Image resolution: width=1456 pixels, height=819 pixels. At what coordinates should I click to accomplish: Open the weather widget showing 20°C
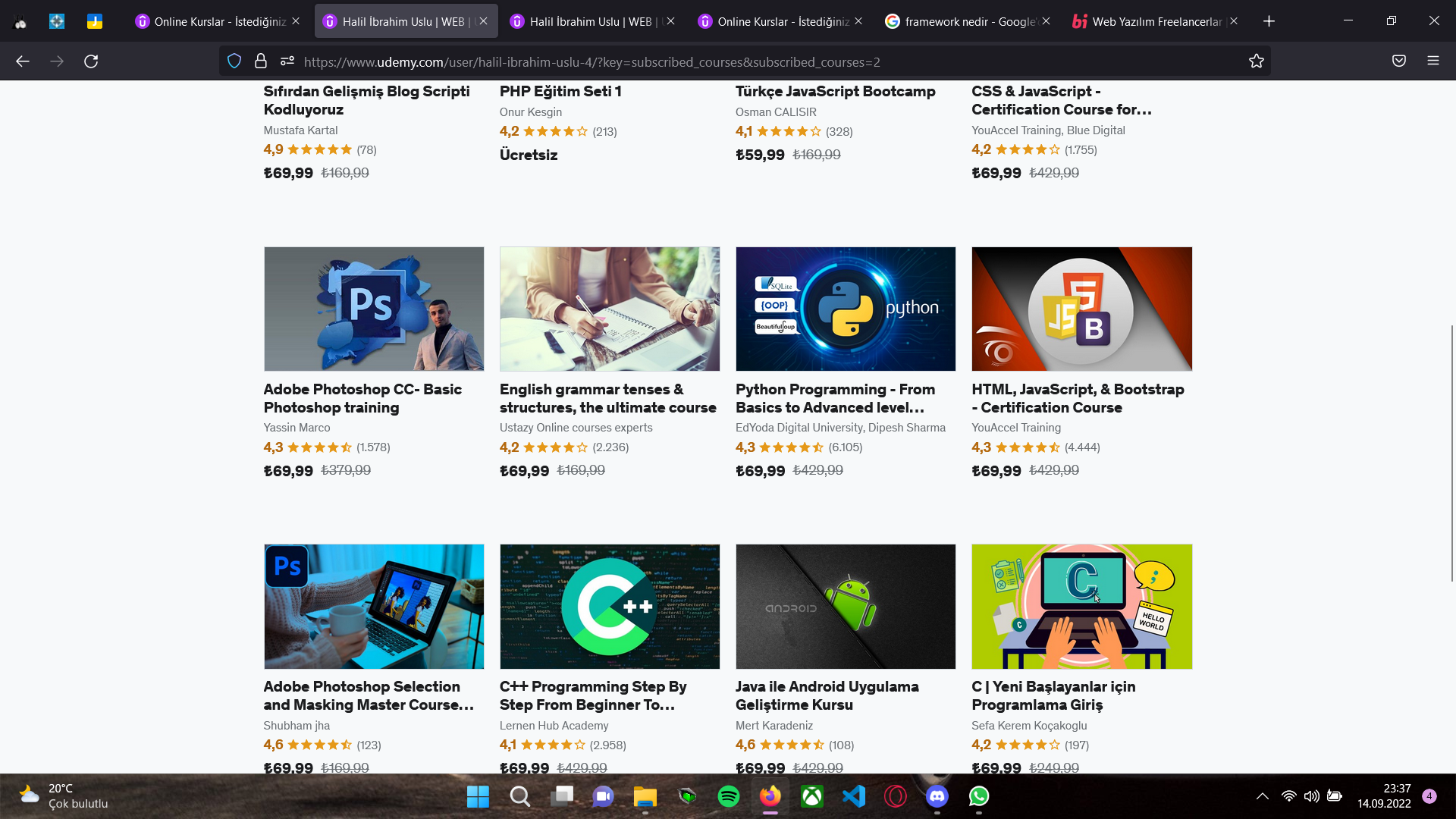[63, 796]
